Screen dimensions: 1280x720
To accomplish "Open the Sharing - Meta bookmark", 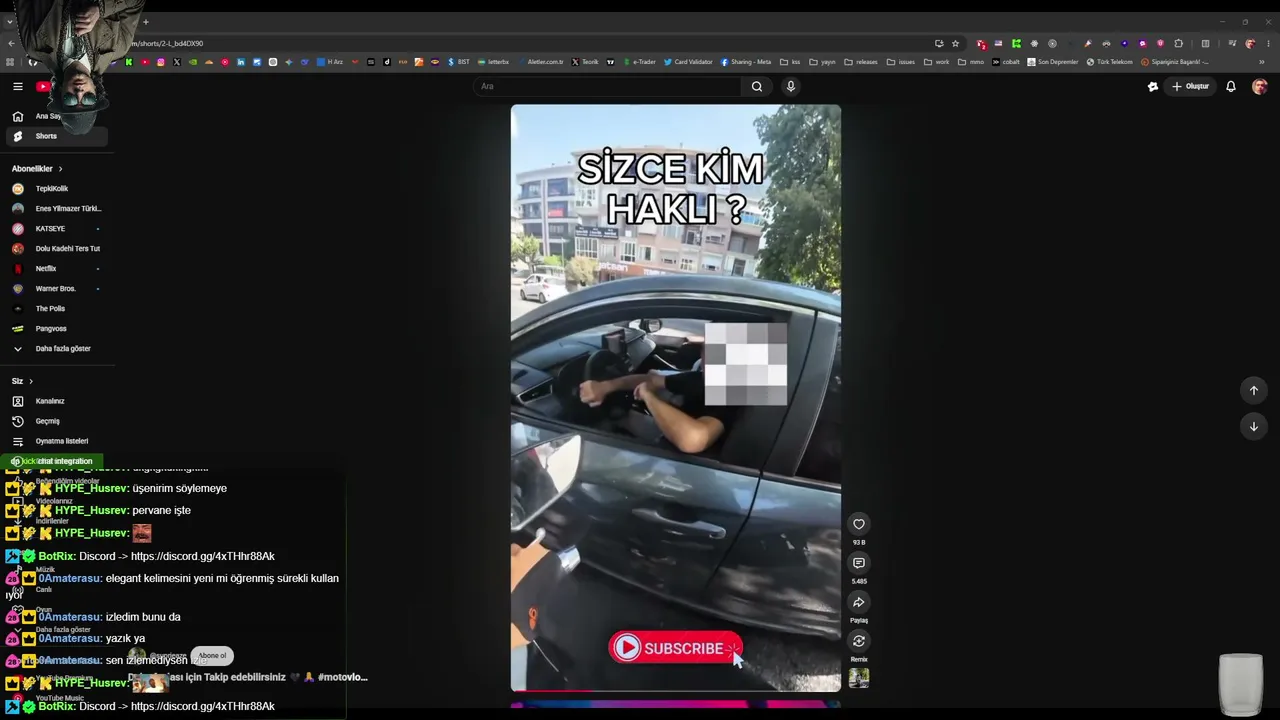I will (746, 62).
